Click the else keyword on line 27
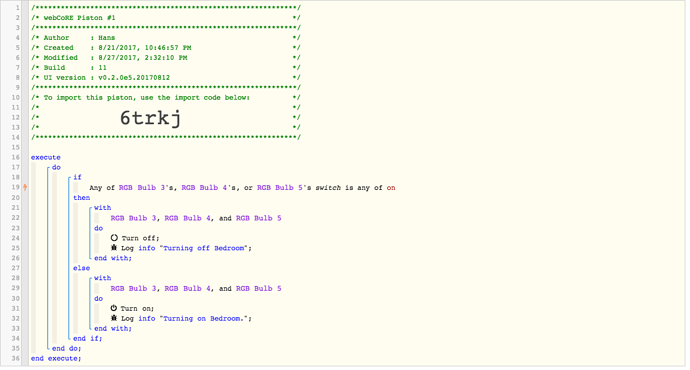This screenshot has height=370, width=690. point(81,268)
